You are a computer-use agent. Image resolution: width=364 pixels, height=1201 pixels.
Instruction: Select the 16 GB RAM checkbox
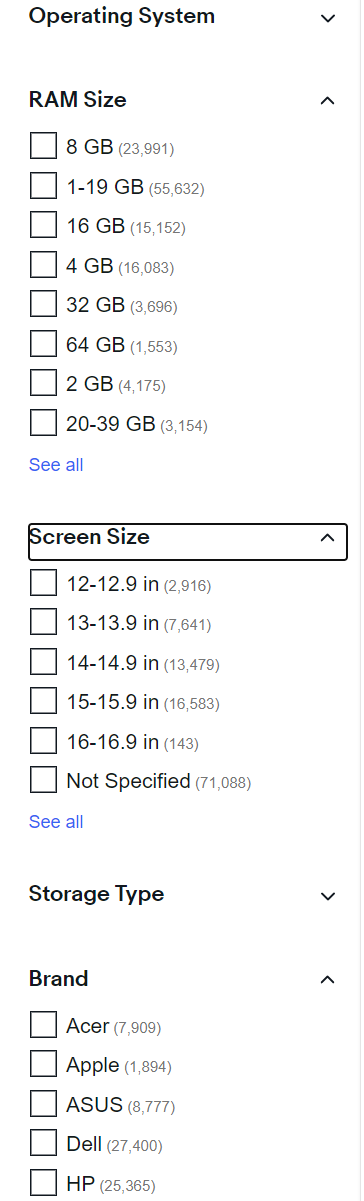[43, 225]
